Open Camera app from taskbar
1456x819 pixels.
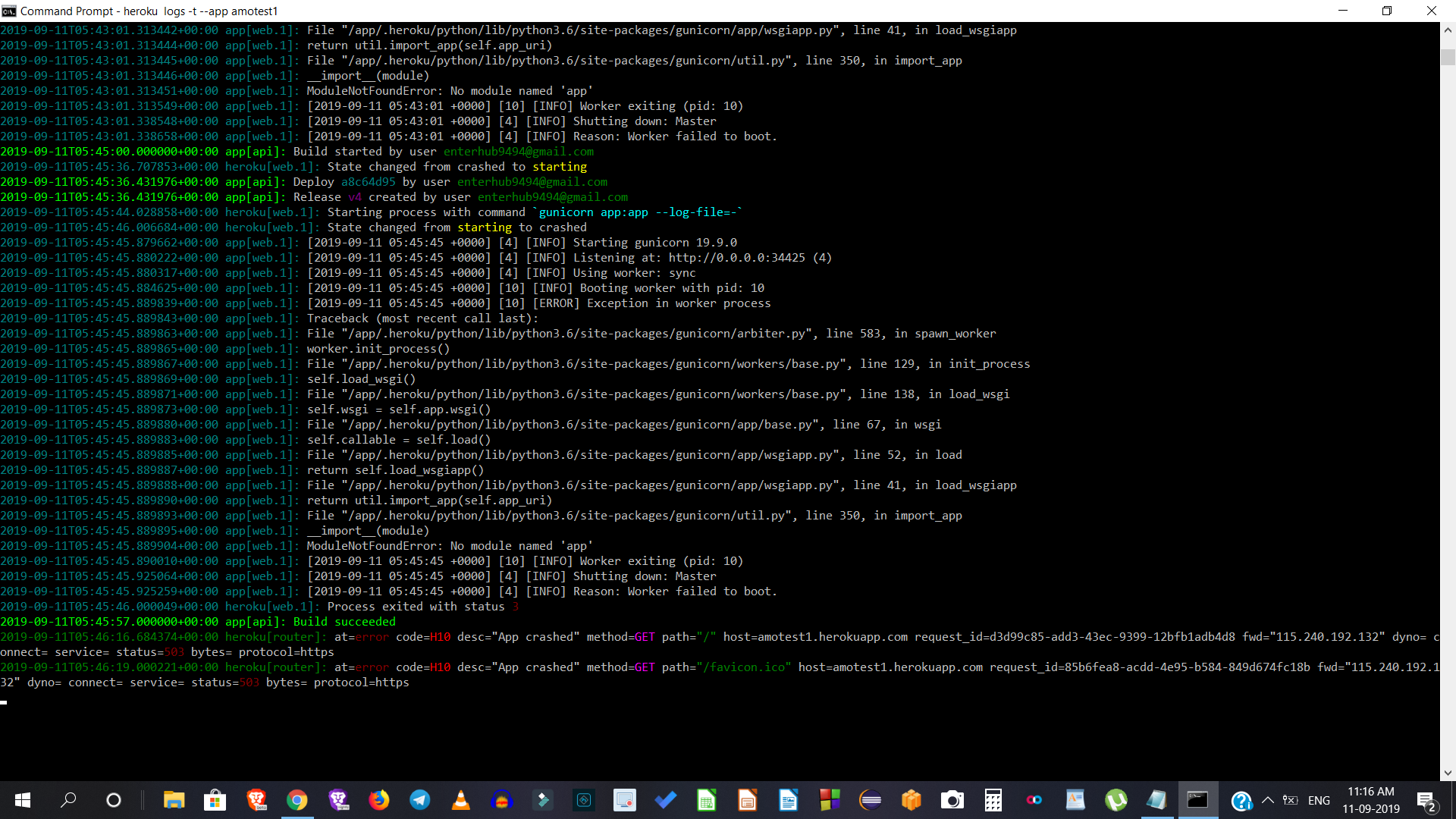coord(952,800)
